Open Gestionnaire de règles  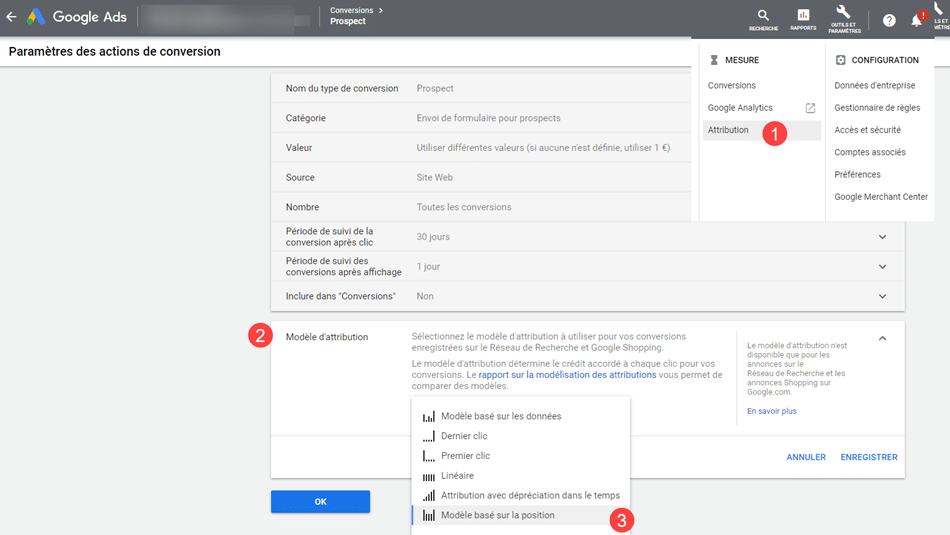(x=877, y=108)
